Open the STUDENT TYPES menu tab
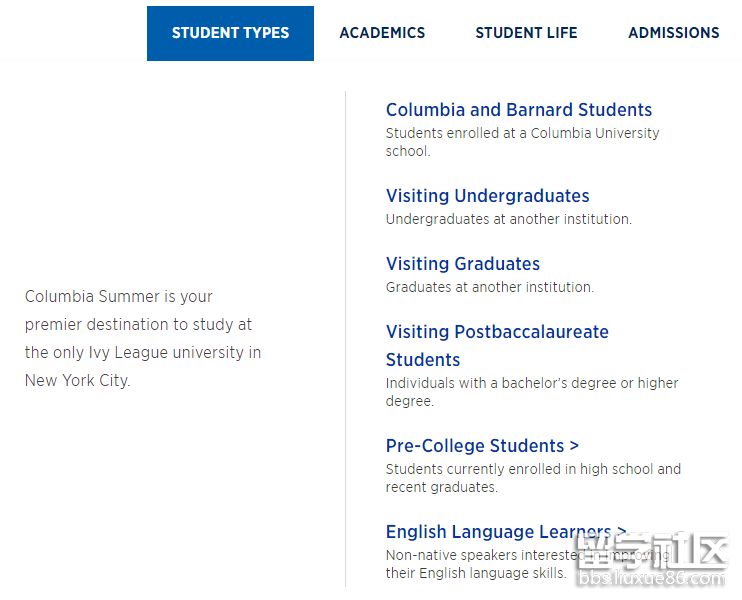This screenshot has width=742, height=600. (x=230, y=33)
